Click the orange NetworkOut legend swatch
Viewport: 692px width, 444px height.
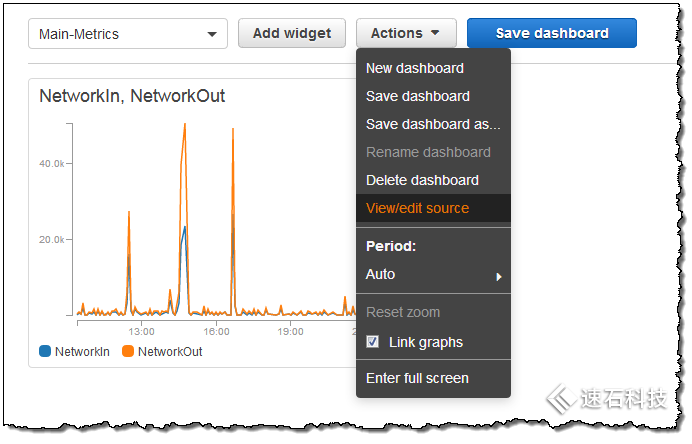click(128, 352)
